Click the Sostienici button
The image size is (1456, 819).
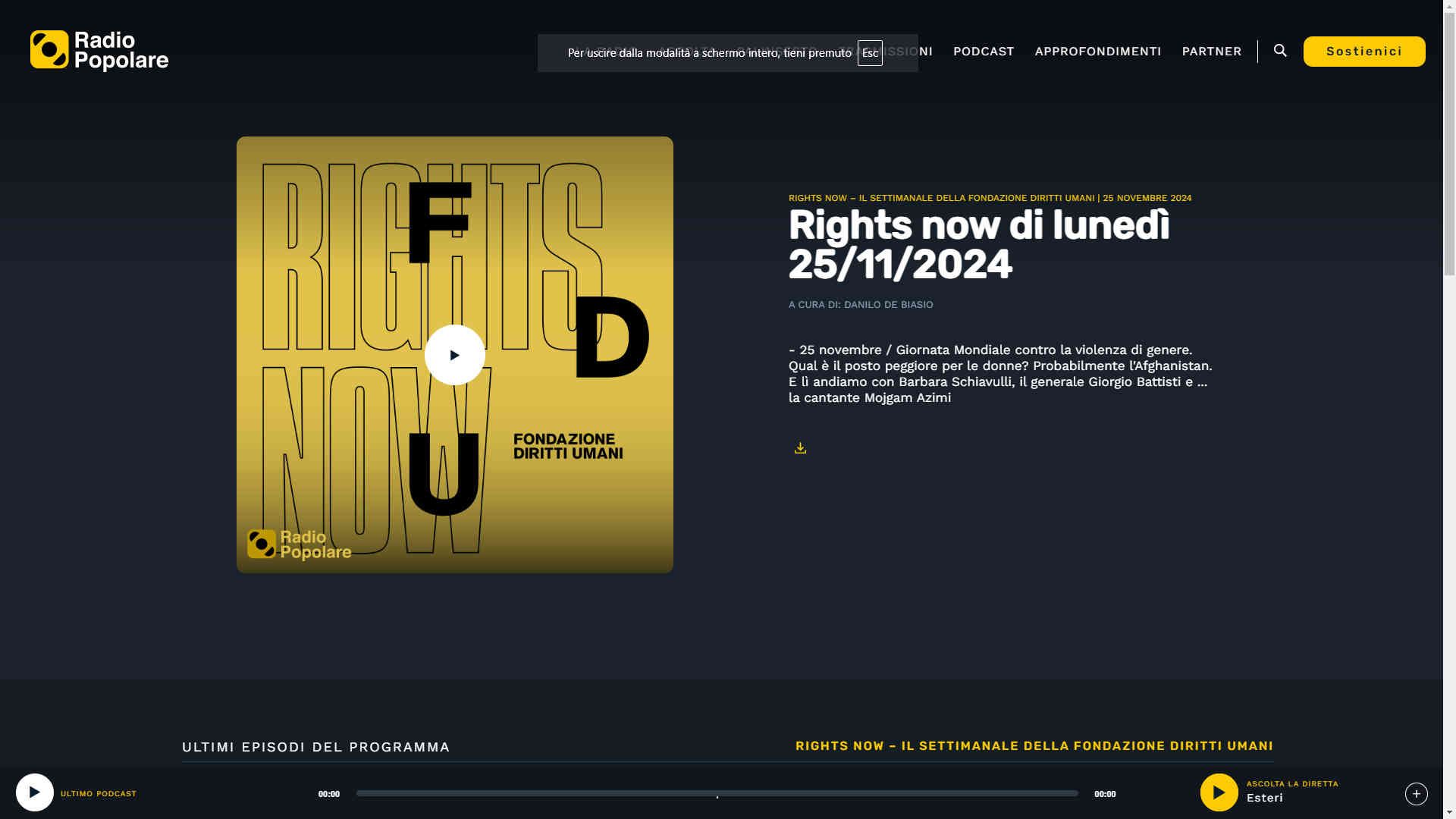pos(1363,52)
